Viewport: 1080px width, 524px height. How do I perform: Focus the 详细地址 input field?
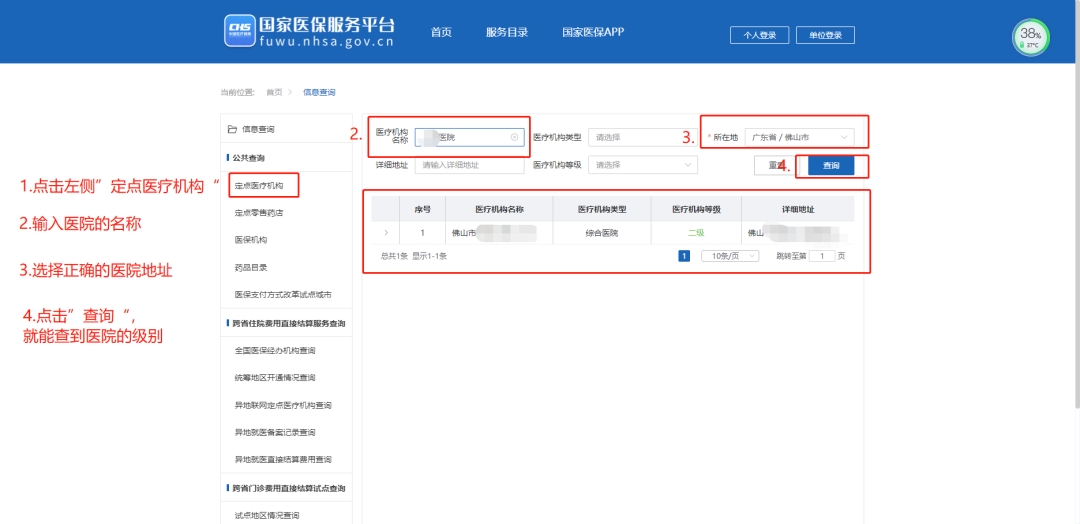pos(470,165)
